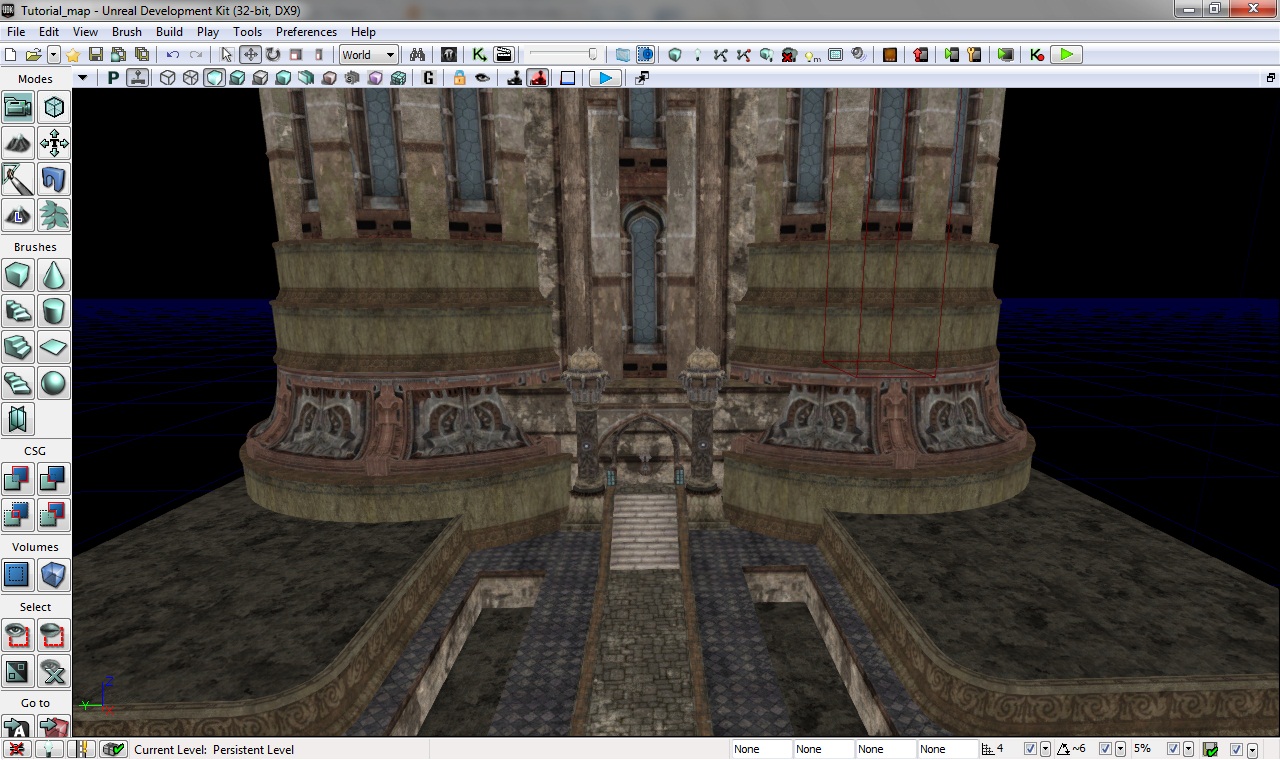Toggle the rotation grid snap checkbox

(x=1105, y=749)
